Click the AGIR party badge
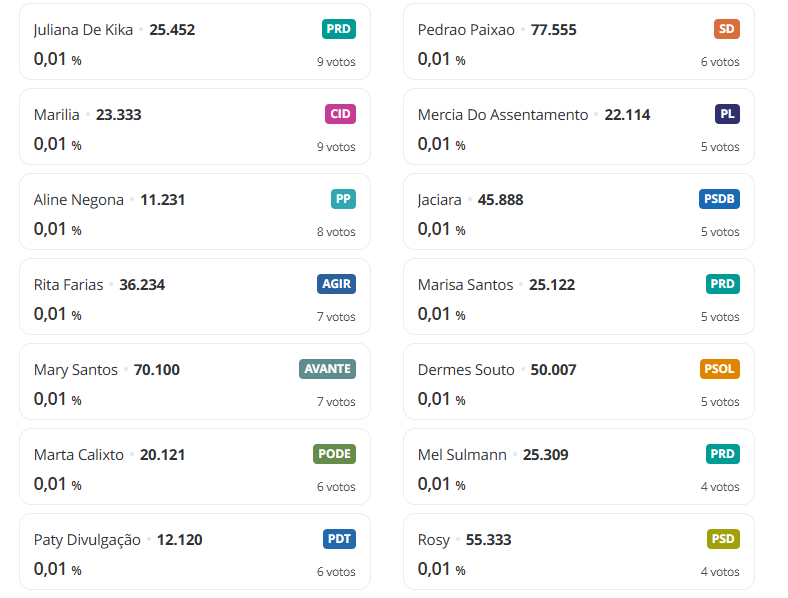The width and height of the screenshot is (788, 598). coord(336,284)
